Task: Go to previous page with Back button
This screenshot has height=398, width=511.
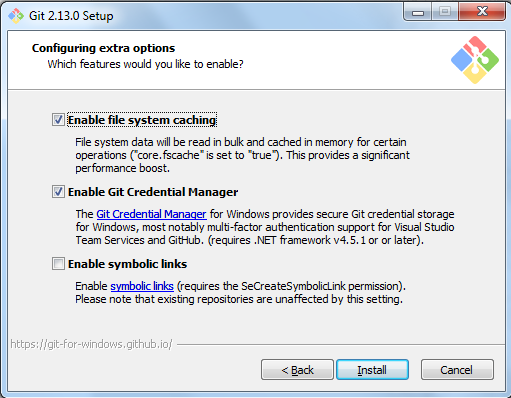Action: tap(297, 370)
